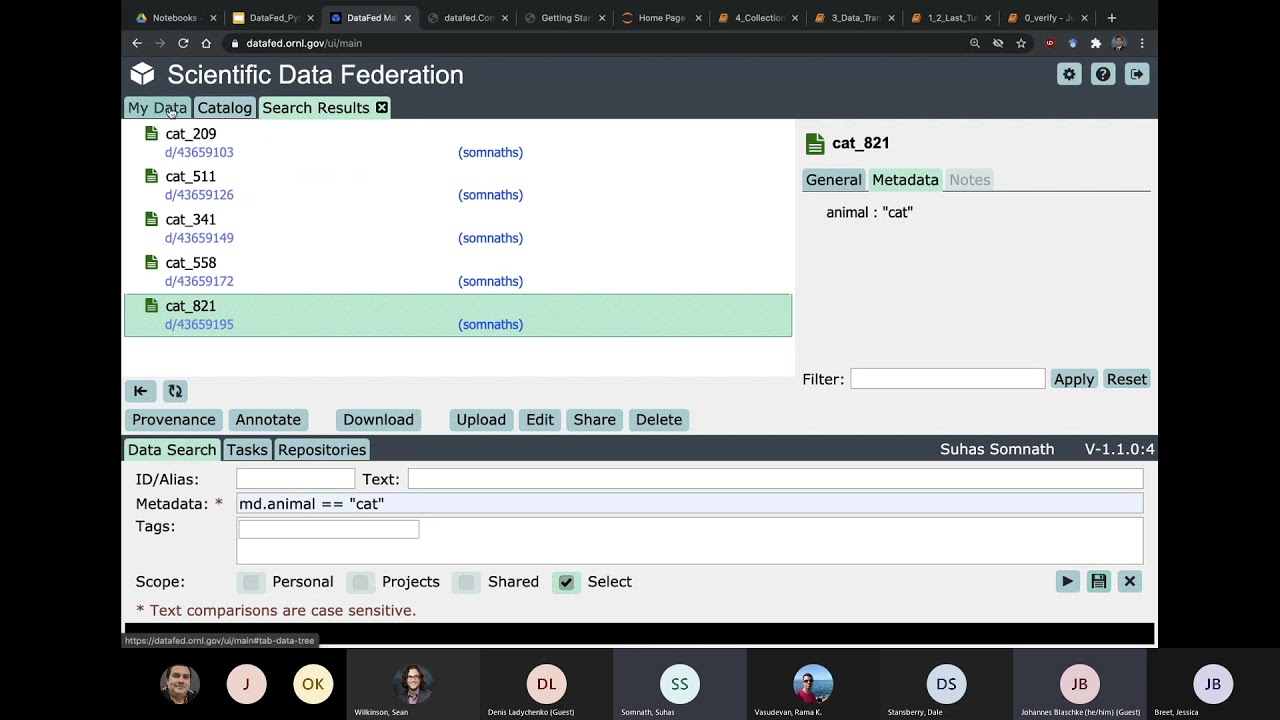Click the Text search input field
Screen dimensions: 1280x720
click(775, 479)
